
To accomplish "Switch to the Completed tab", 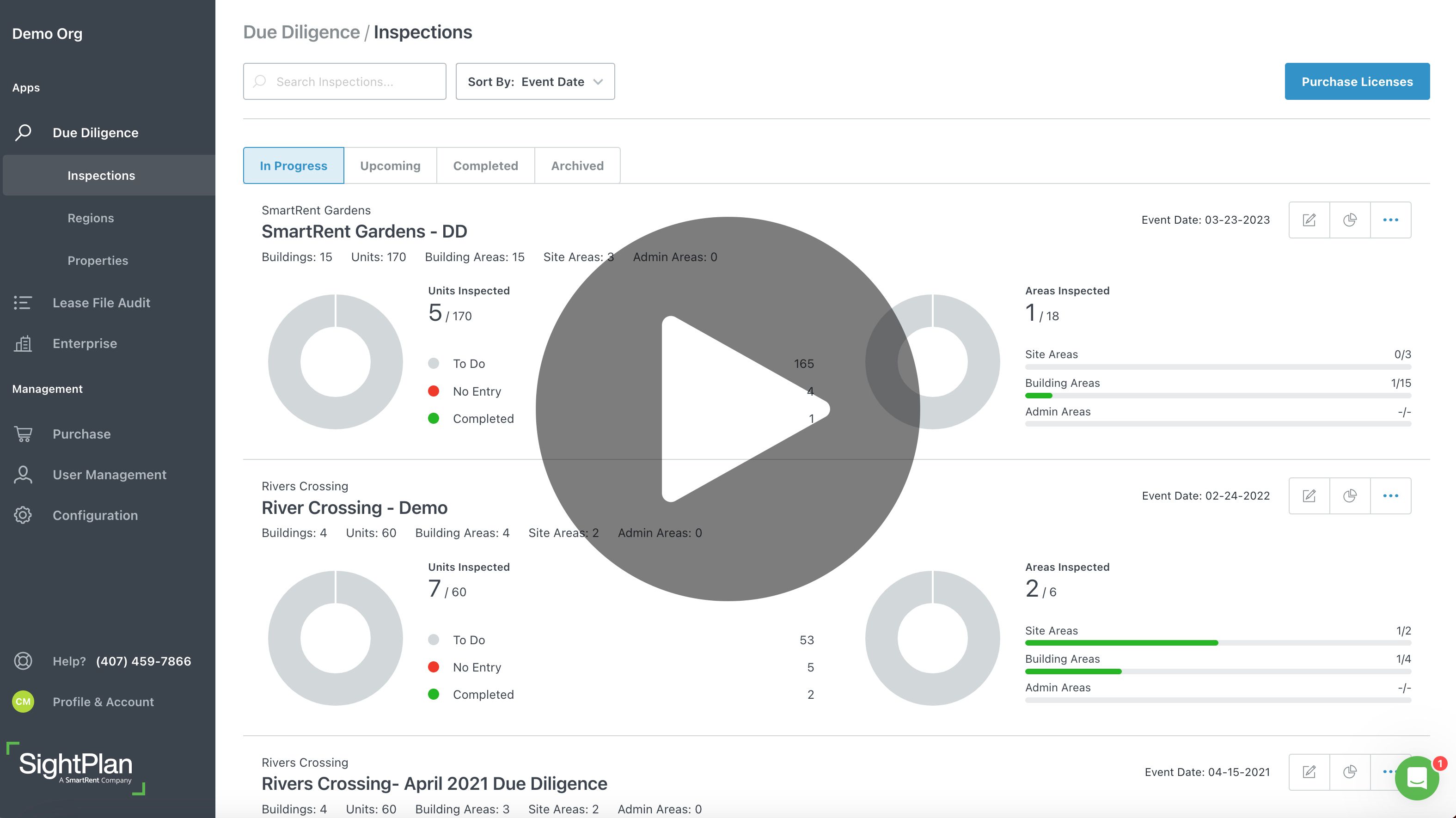I will pyautogui.click(x=485, y=165).
